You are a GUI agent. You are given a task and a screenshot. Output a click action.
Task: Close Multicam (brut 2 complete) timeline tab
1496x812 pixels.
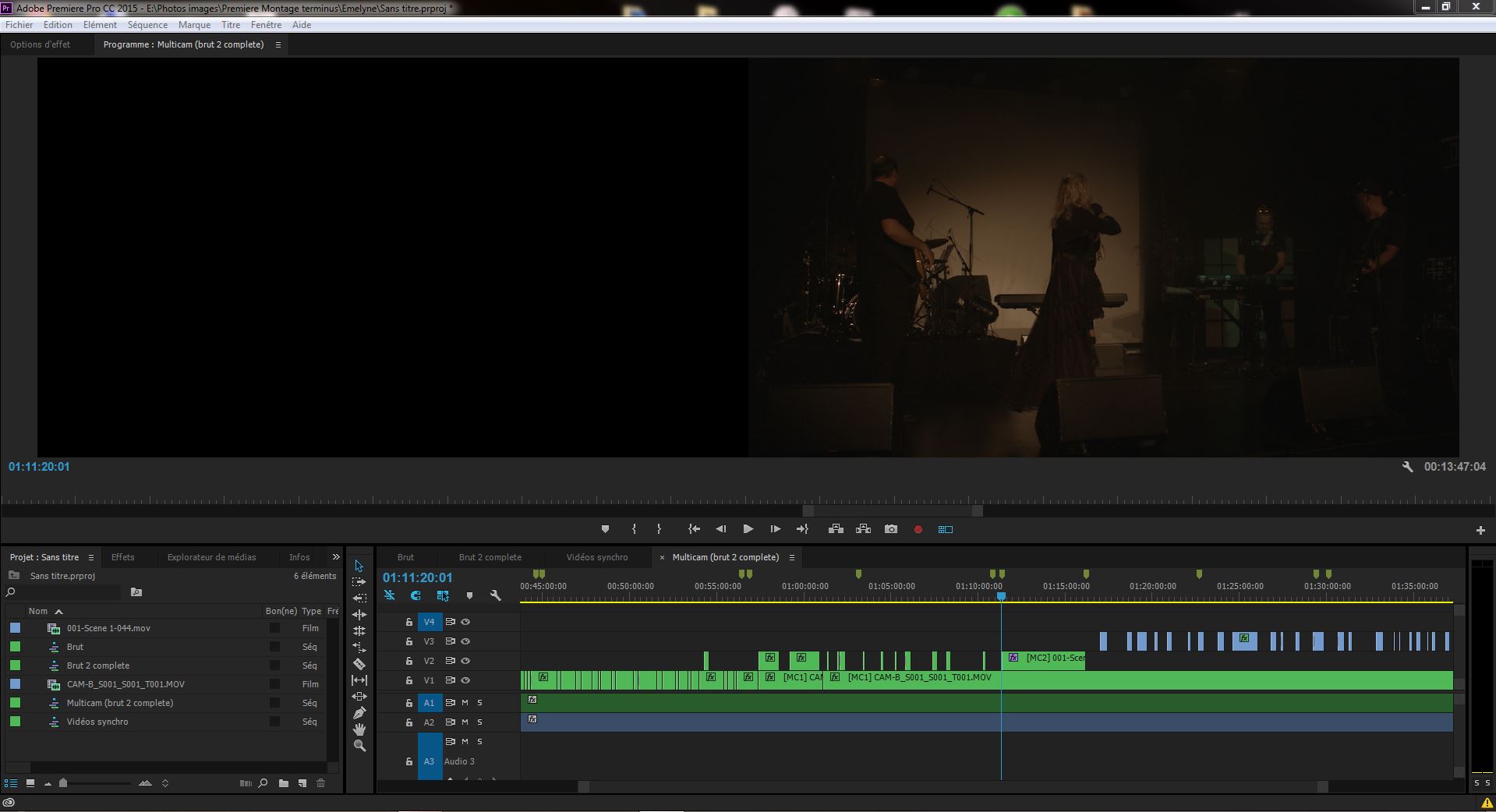point(663,558)
